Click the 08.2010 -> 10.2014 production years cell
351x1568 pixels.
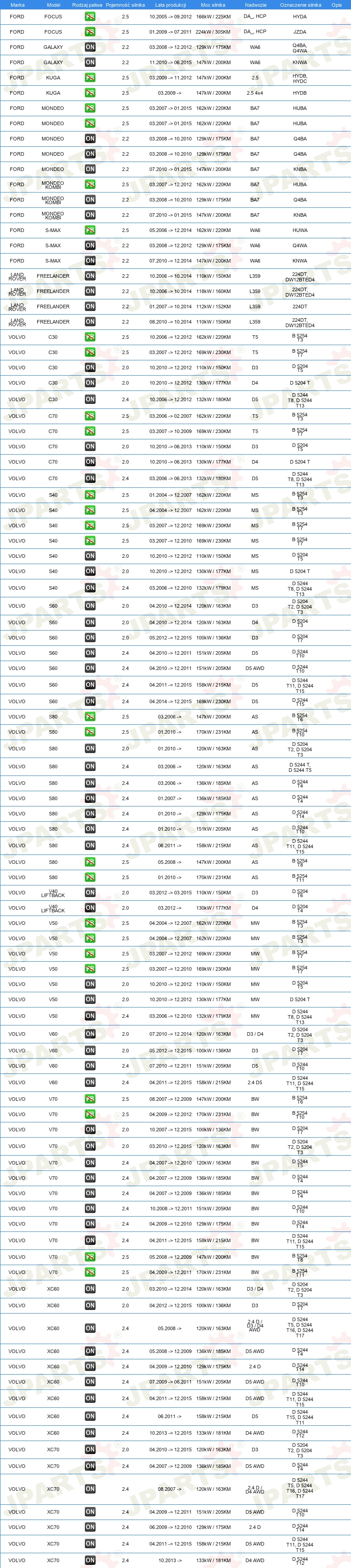pos(170,322)
